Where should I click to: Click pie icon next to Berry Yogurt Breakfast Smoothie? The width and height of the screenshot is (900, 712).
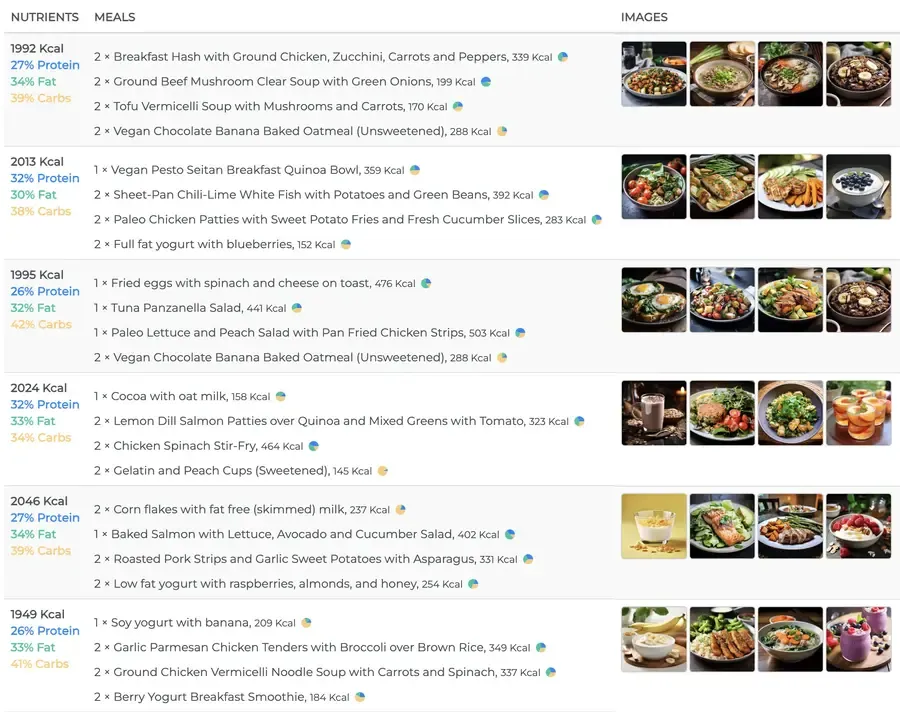(x=360, y=697)
